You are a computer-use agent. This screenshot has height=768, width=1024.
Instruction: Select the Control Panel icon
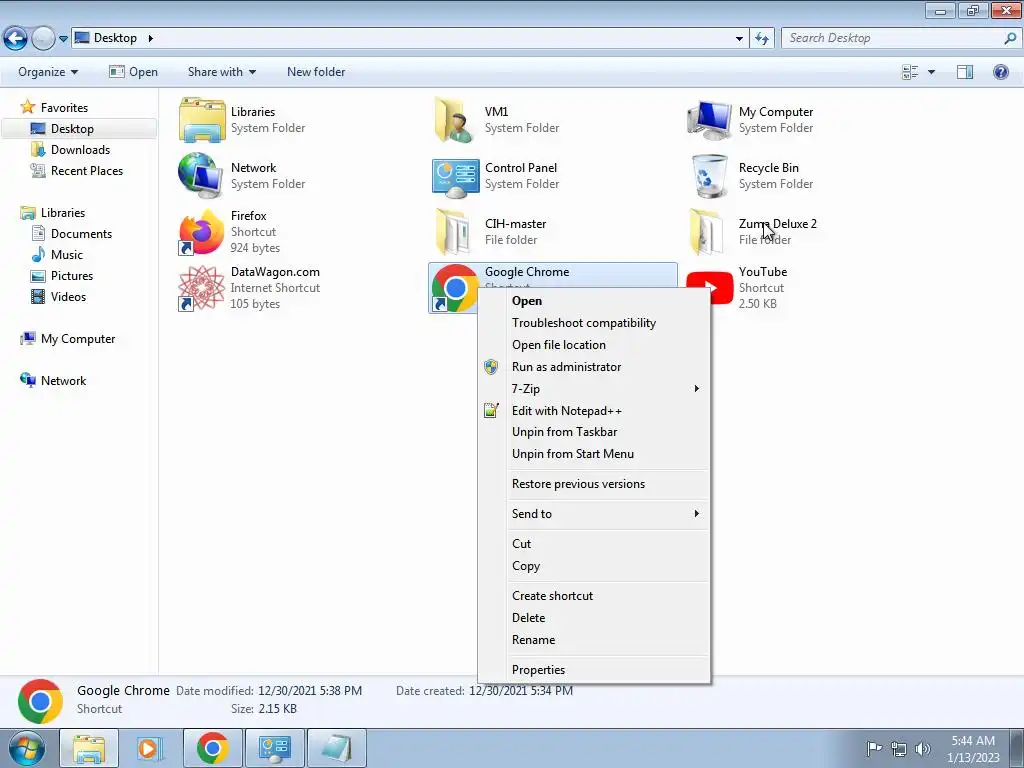[455, 178]
